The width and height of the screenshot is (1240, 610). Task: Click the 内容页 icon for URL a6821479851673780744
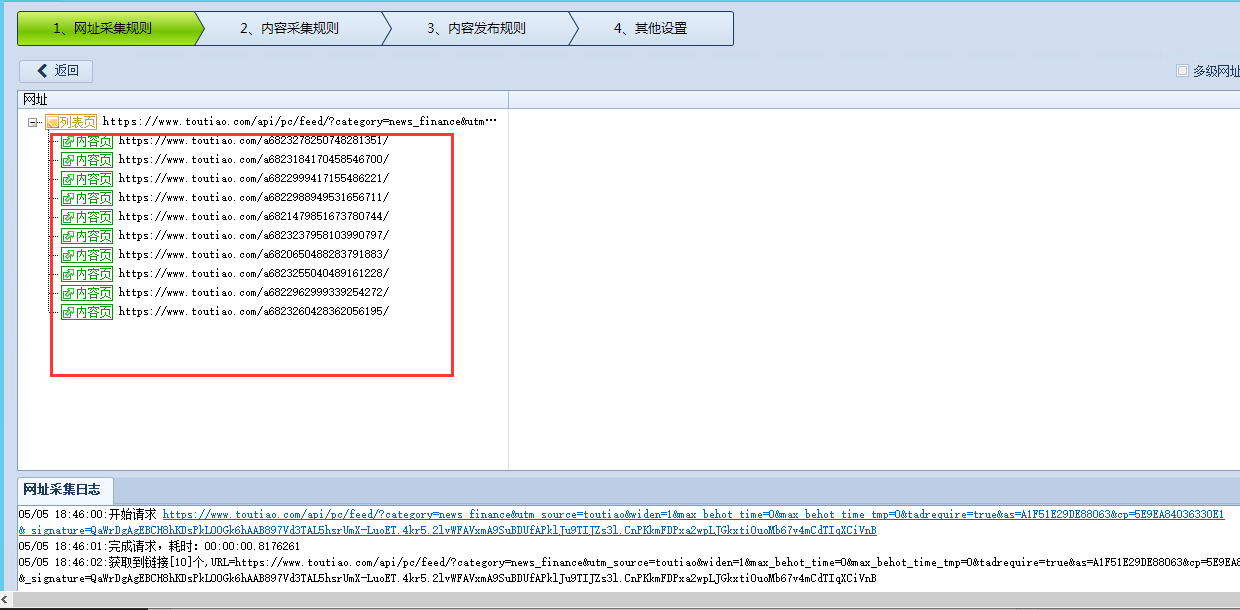pyautogui.click(x=87, y=217)
